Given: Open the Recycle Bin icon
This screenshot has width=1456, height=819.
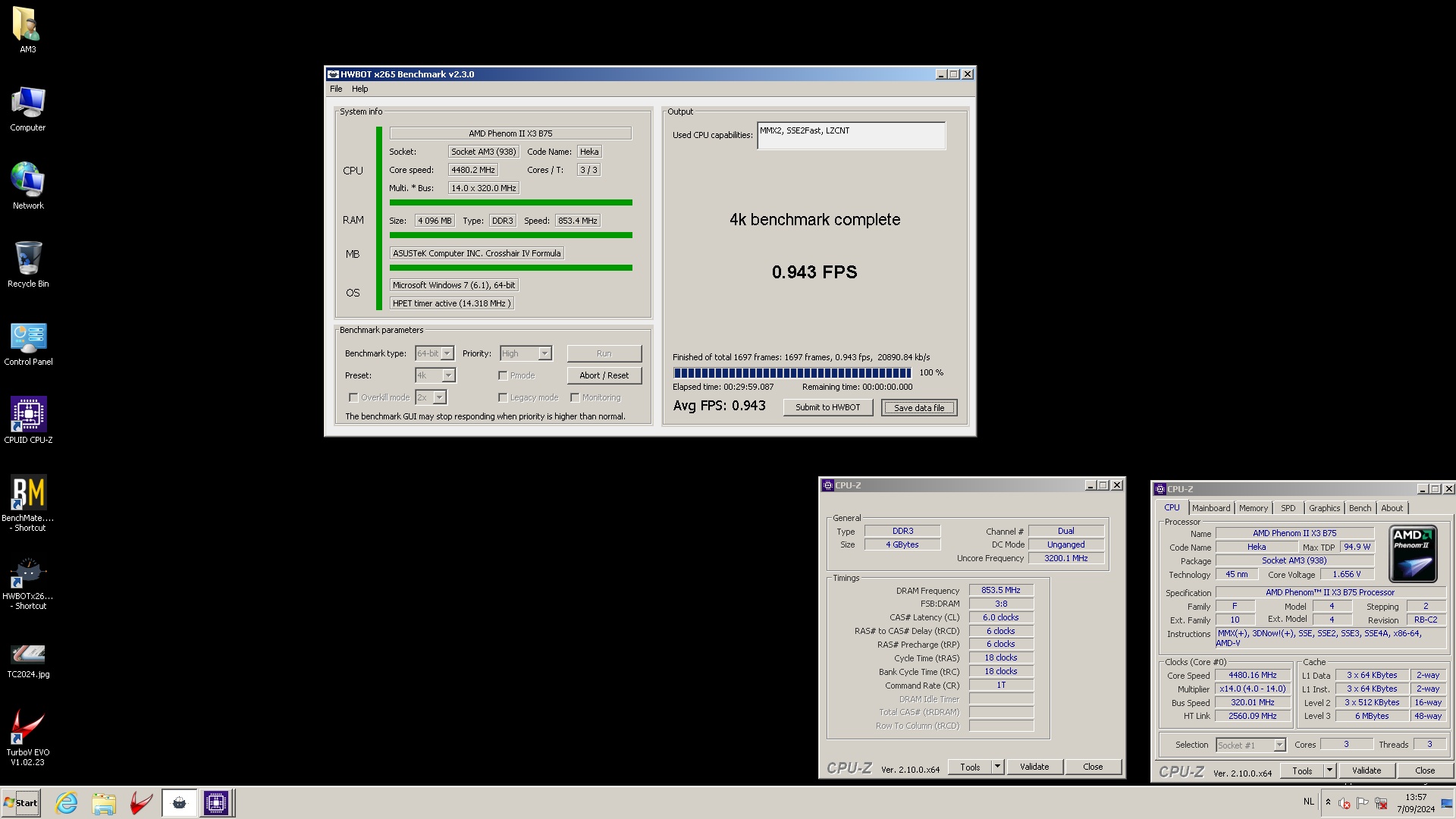Looking at the screenshot, I should point(28,265).
